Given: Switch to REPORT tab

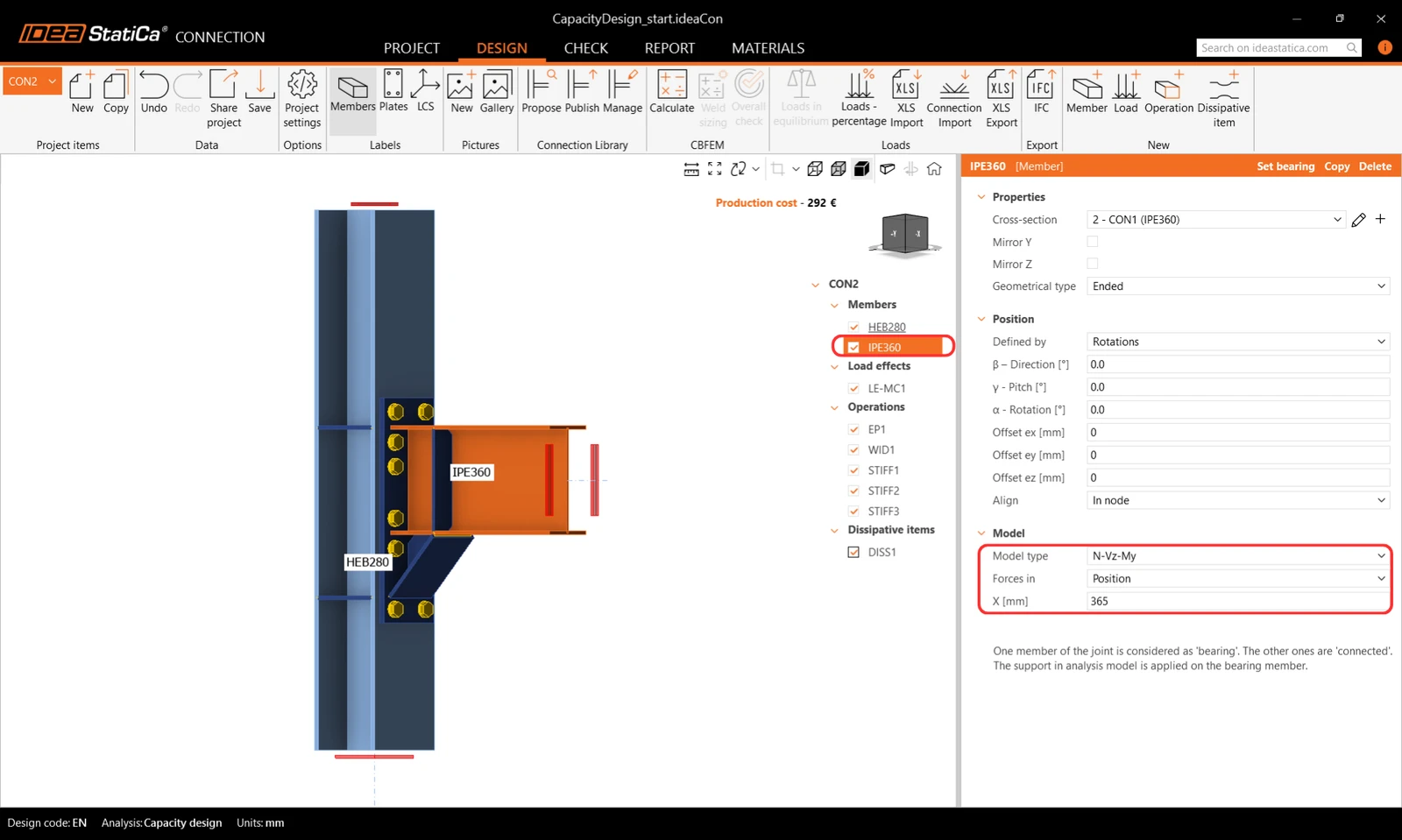Looking at the screenshot, I should (x=669, y=48).
